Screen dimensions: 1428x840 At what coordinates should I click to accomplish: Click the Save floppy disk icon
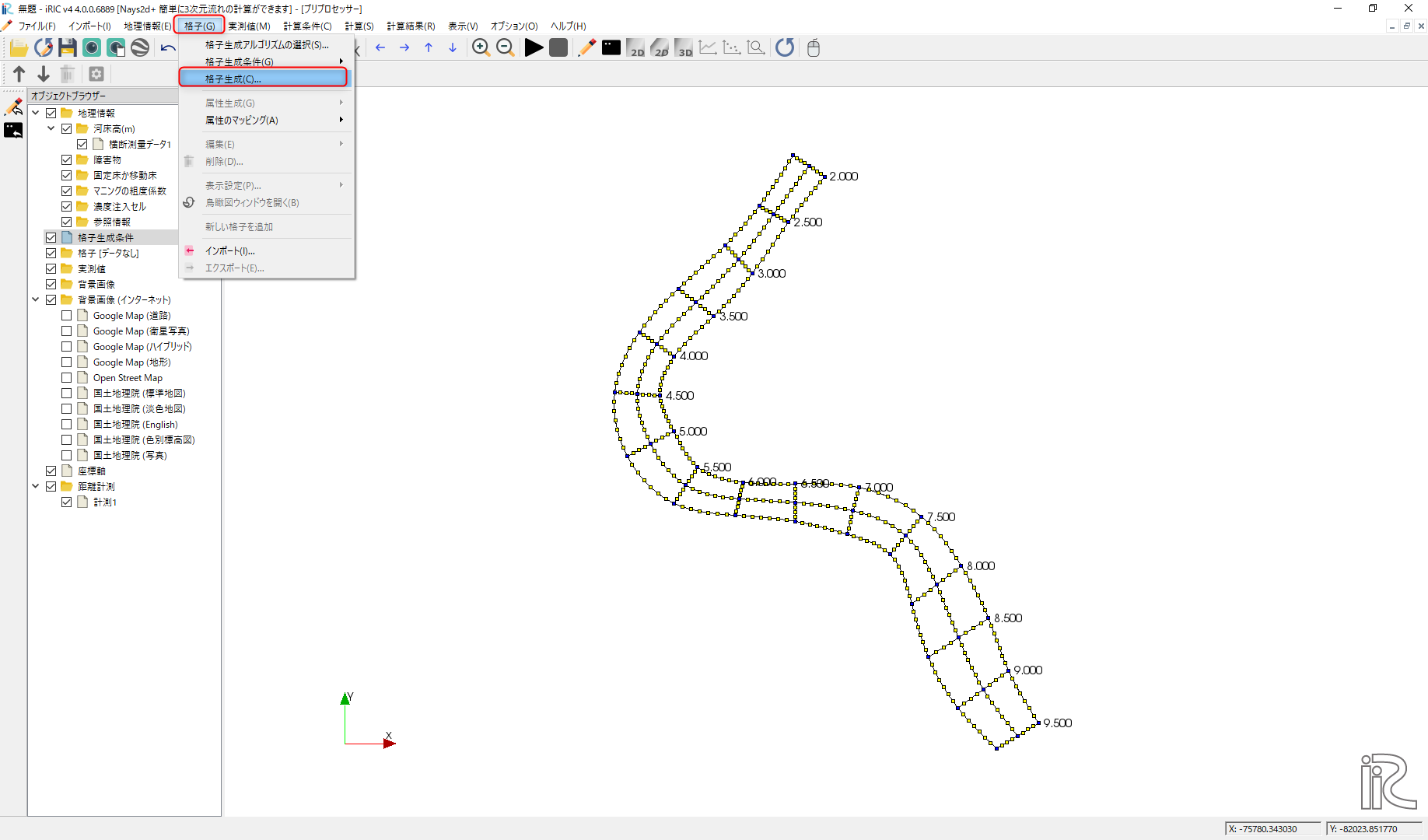68,48
